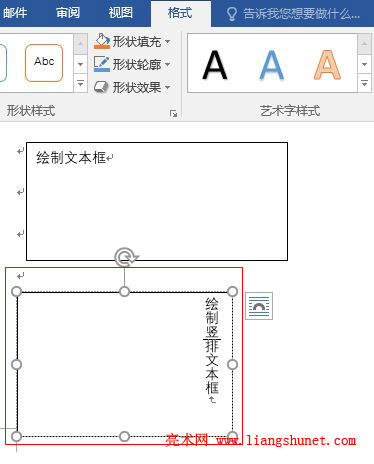The image size is (374, 464).
Task: Click the top-middle sizing handle of vertical text box
Action: pyautogui.click(x=124, y=292)
